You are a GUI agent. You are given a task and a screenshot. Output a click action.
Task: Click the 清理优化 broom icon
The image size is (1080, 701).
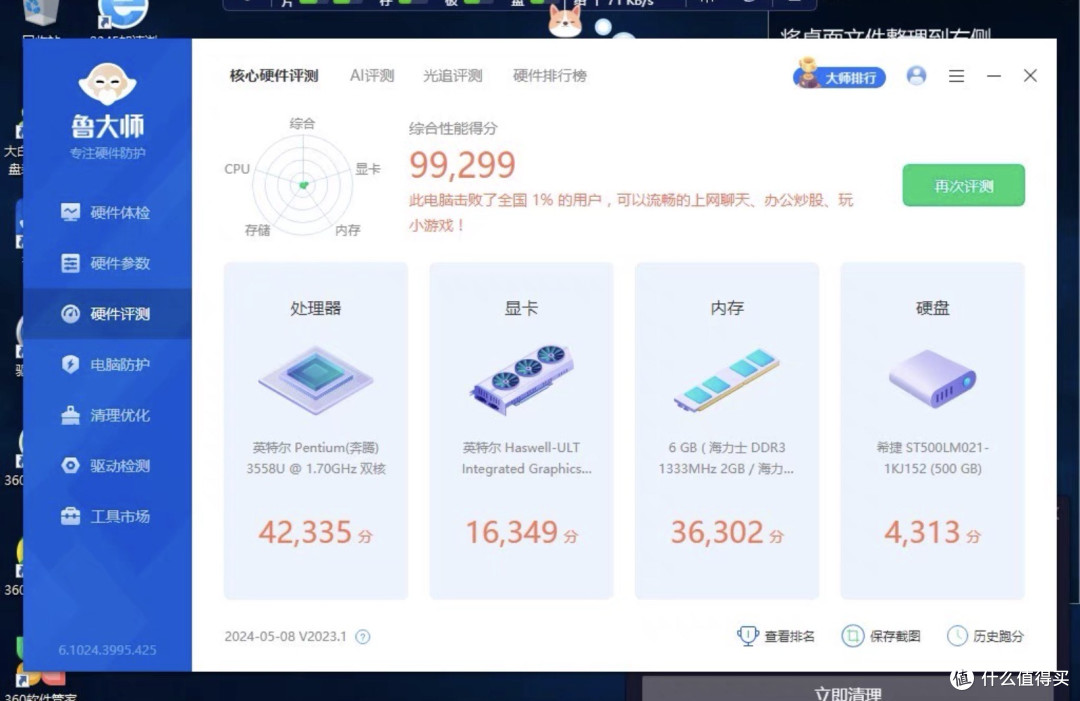click(70, 415)
